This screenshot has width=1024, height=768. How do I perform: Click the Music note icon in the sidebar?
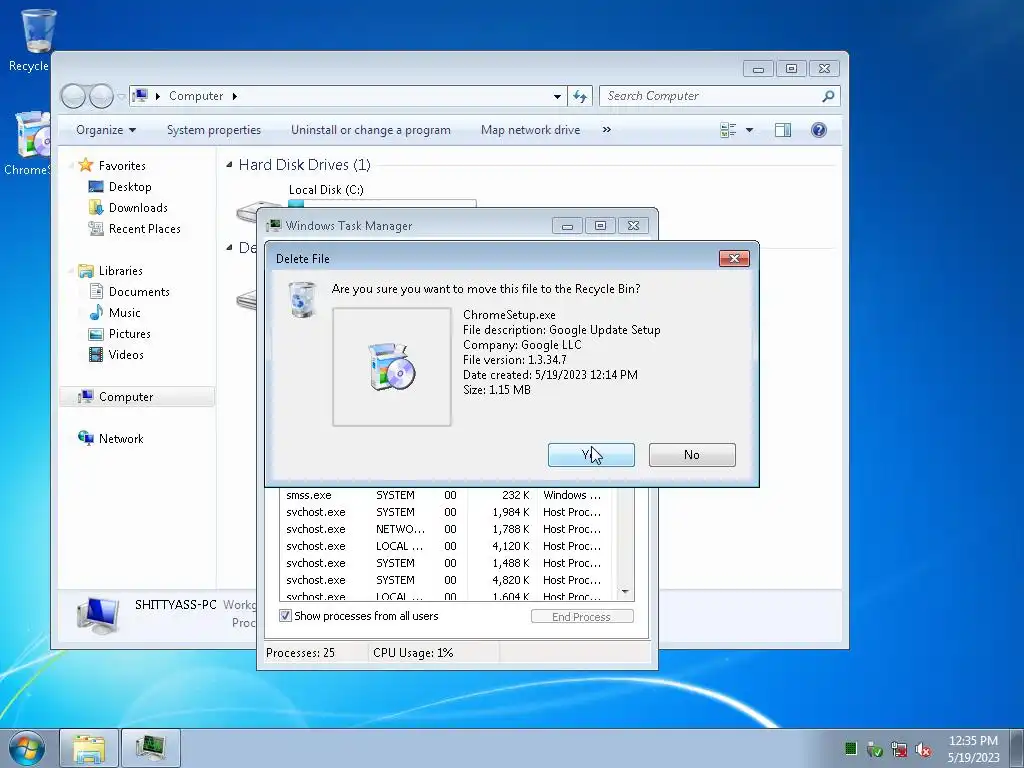96,312
